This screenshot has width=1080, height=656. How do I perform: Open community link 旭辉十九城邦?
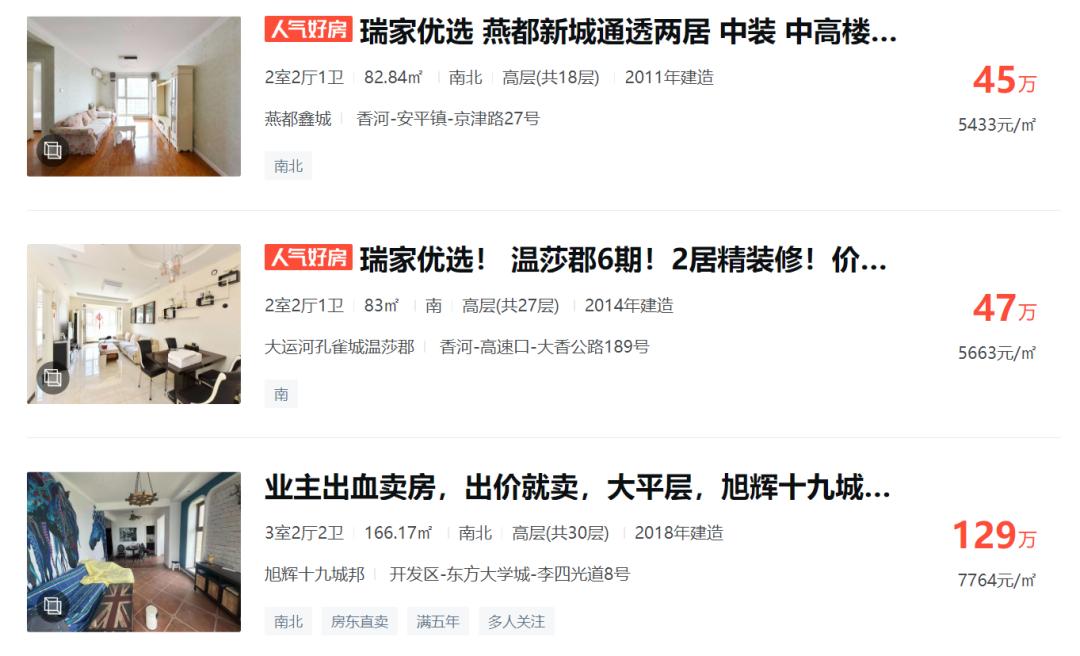pos(315,574)
